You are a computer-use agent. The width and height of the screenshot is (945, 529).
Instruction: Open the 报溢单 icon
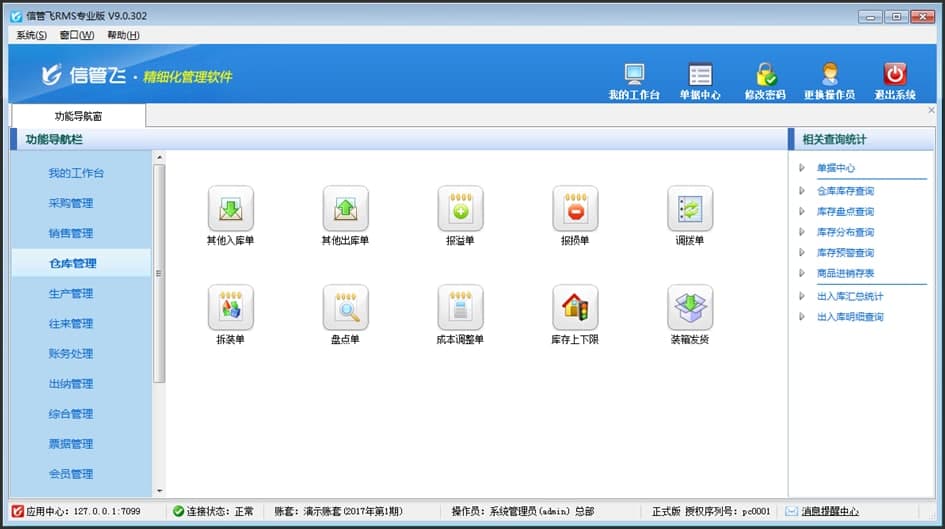click(x=460, y=208)
